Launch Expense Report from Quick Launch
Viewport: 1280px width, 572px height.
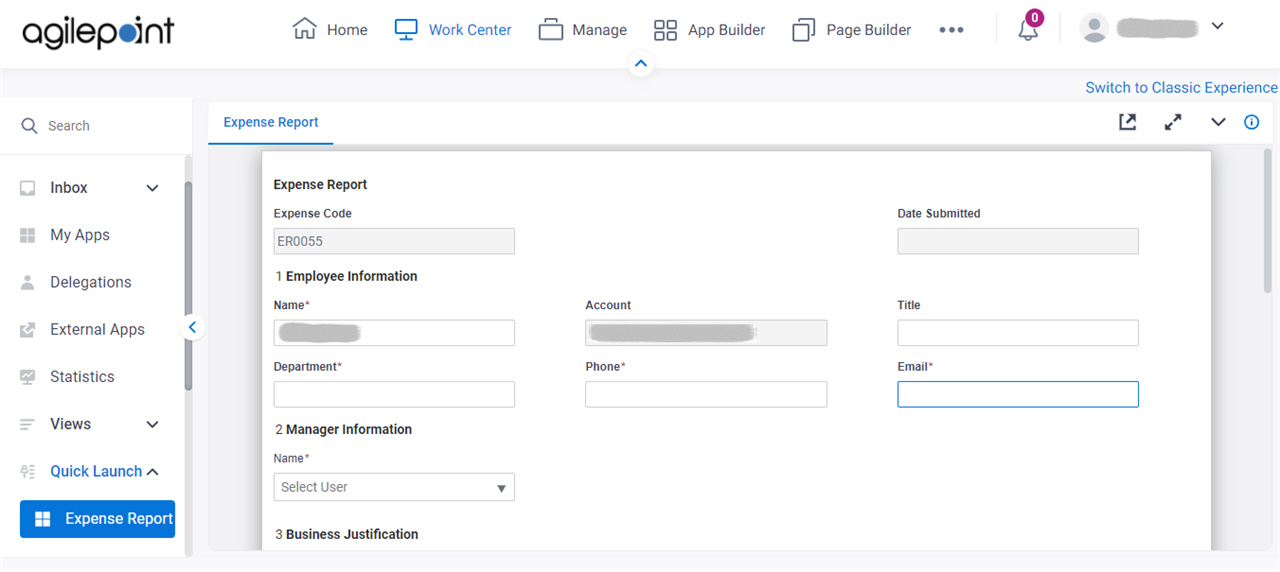click(97, 519)
